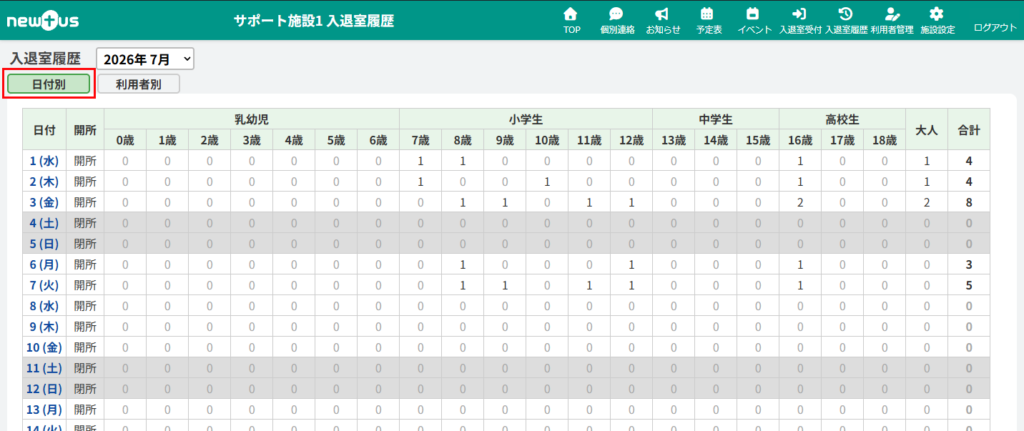Open date link 3 (金)
The image size is (1024, 431).
point(45,202)
